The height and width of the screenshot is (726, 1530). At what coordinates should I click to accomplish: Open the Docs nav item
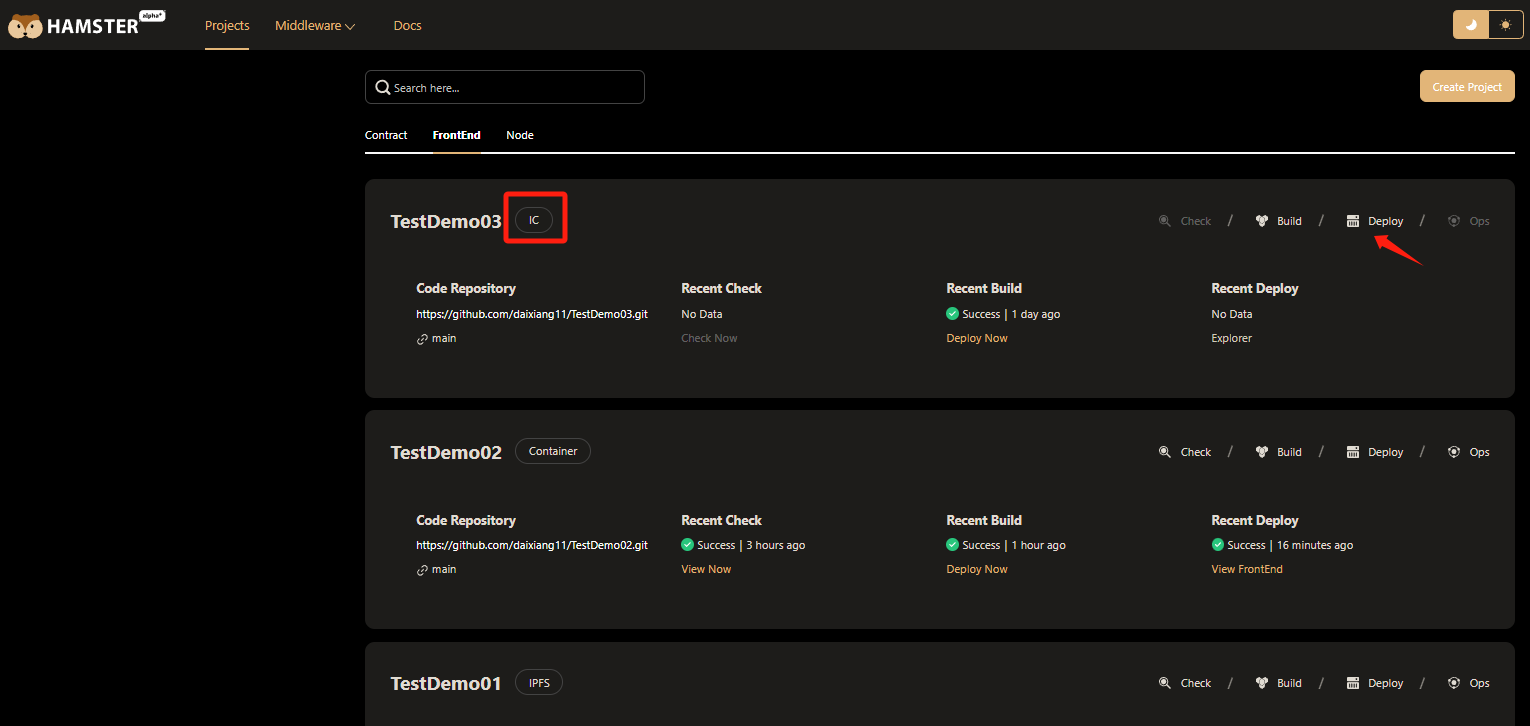[408, 26]
